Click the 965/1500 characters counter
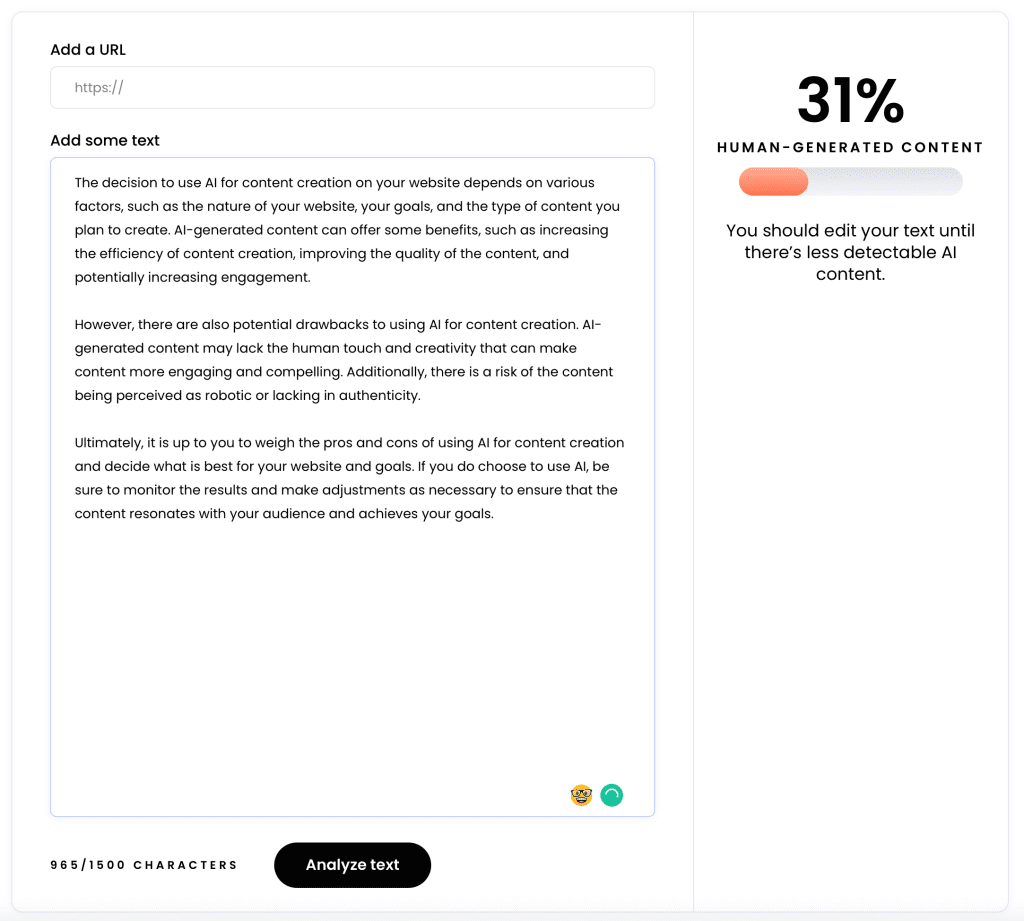This screenshot has height=921, width=1024. (144, 864)
